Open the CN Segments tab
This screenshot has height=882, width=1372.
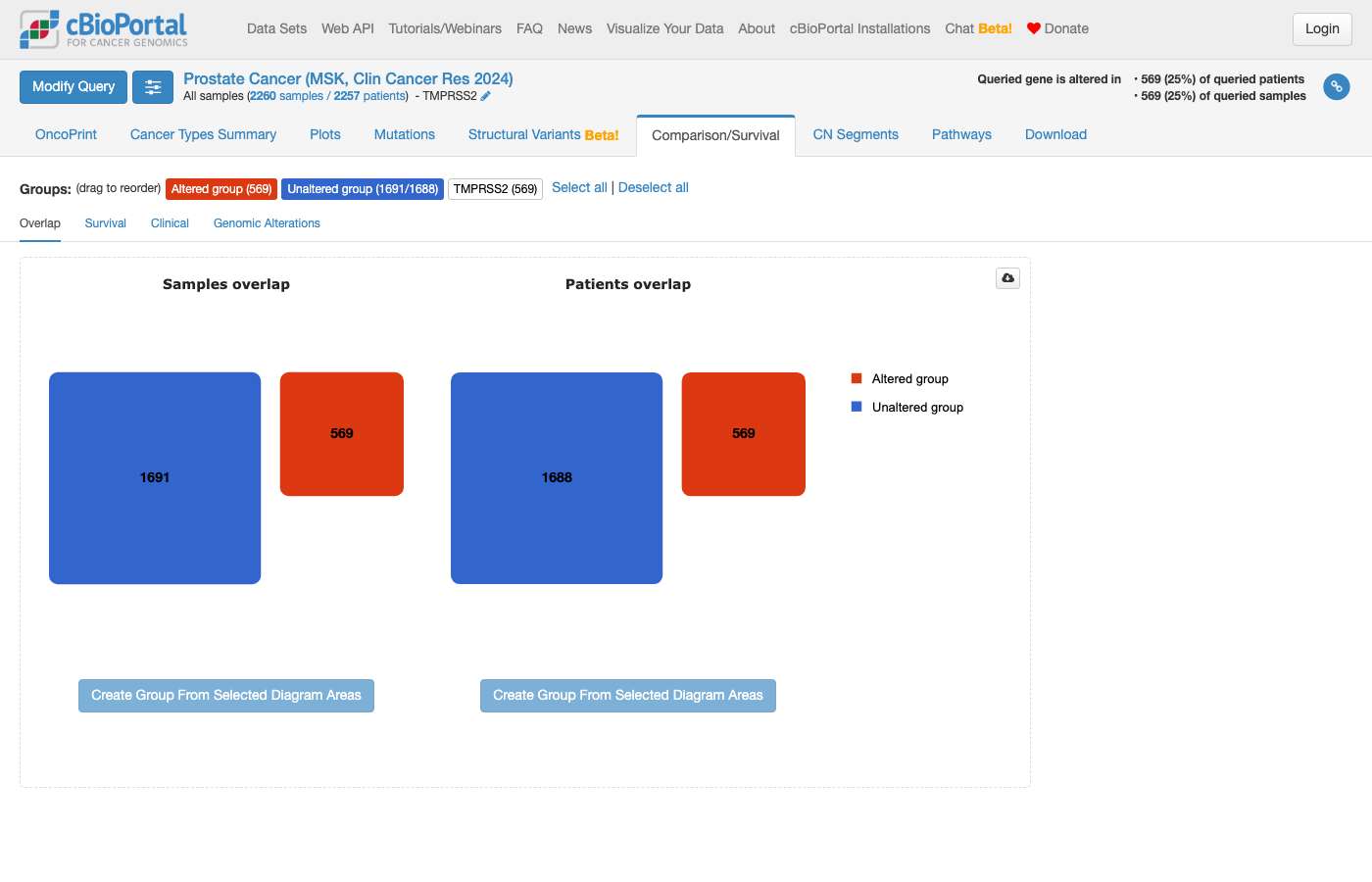tap(856, 135)
